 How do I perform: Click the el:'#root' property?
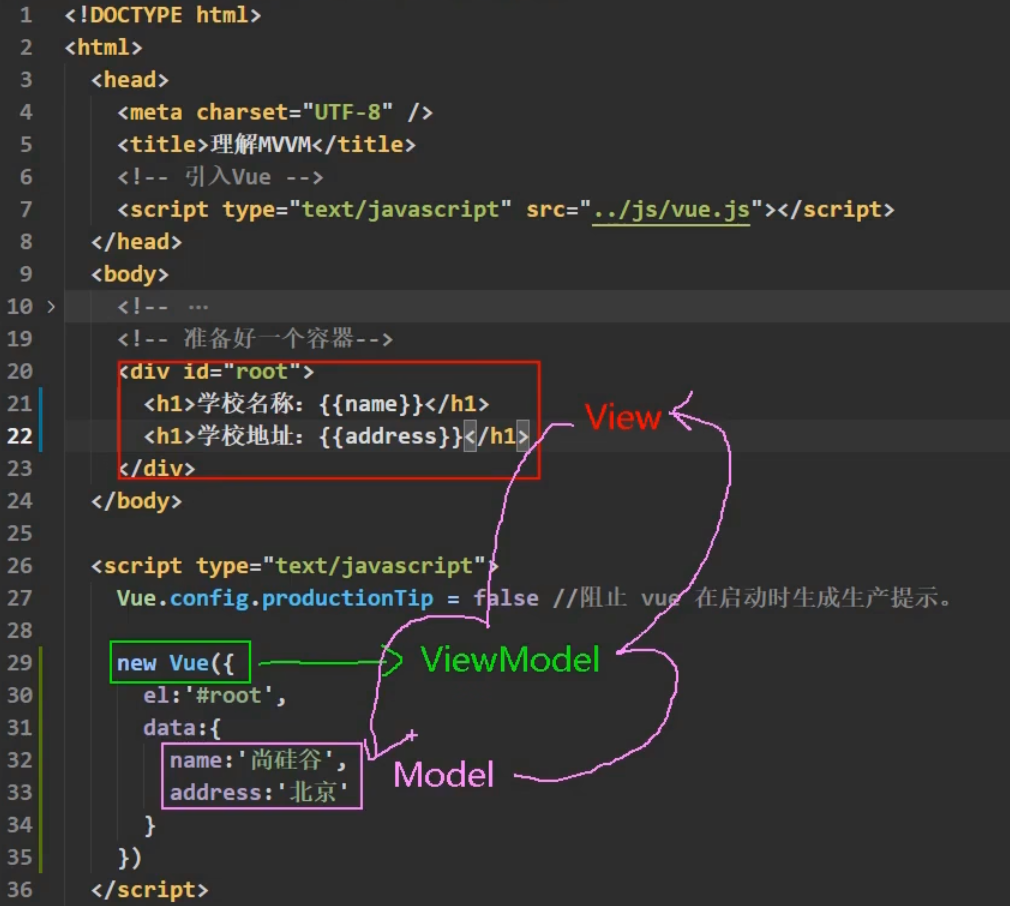[214, 695]
